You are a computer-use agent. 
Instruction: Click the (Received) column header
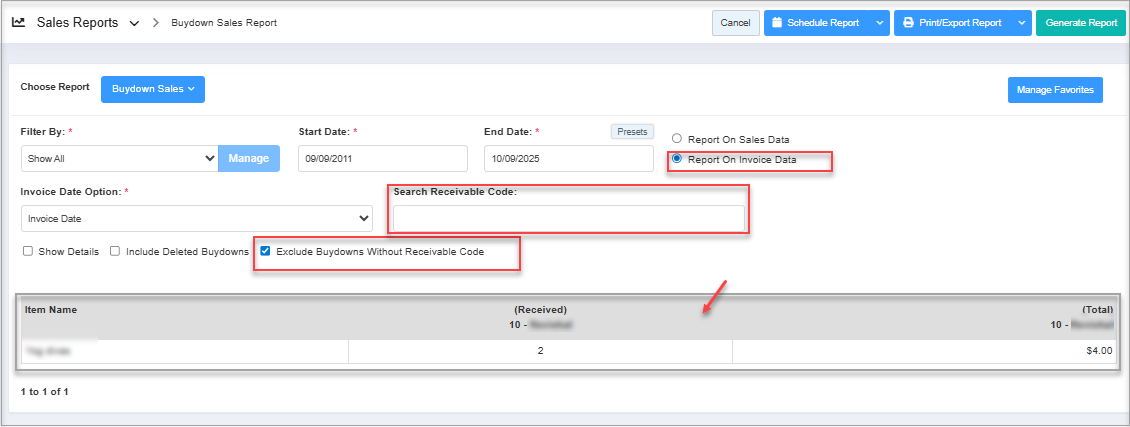pyautogui.click(x=540, y=310)
